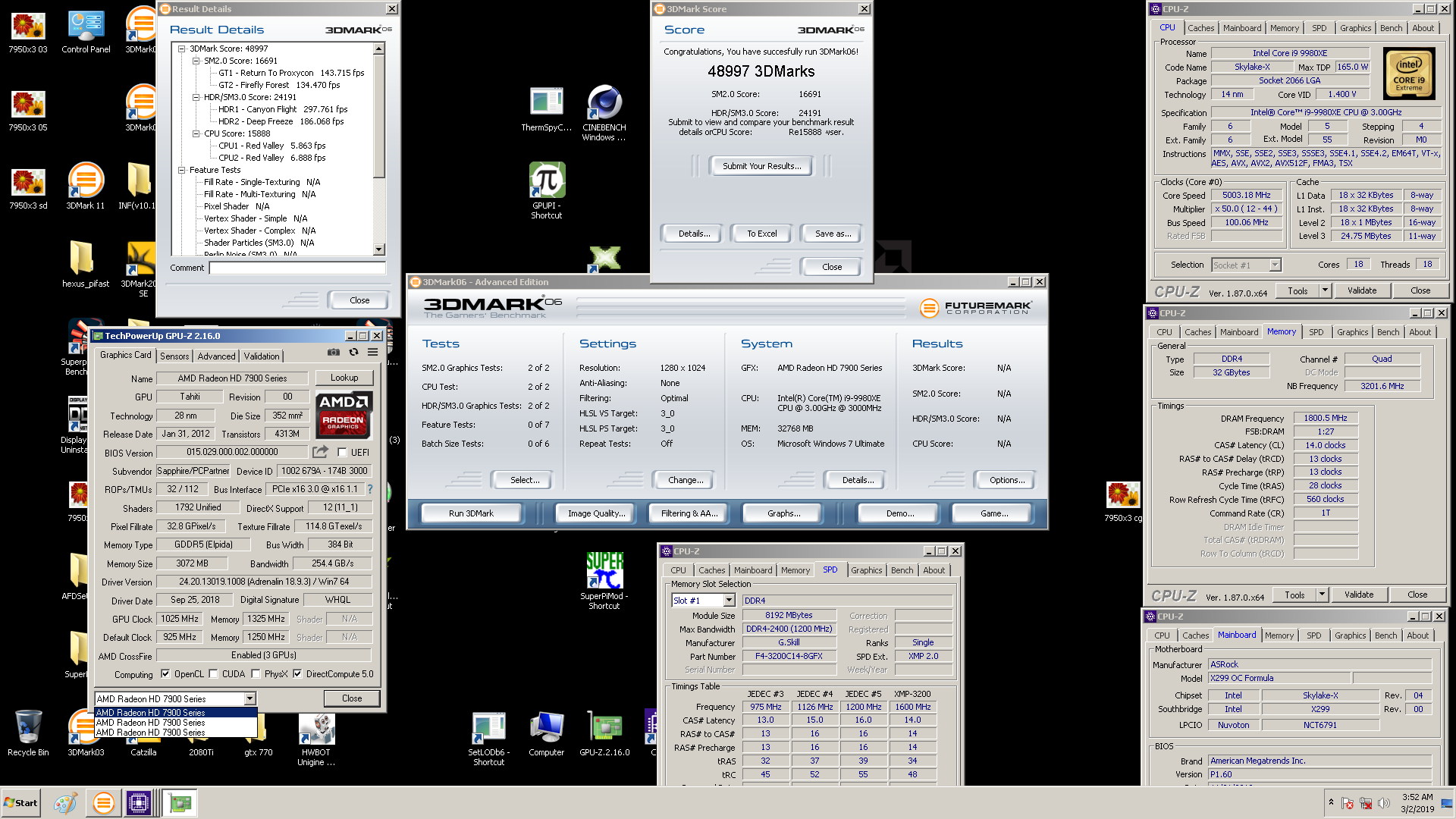Viewport: 1456px width, 819px height.
Task: Click the Save as button in 3DMark Score
Action: (x=833, y=234)
